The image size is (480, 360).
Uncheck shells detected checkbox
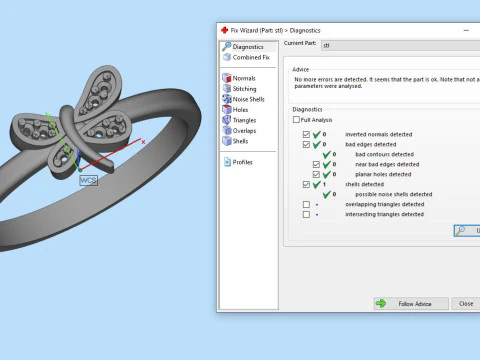coord(306,184)
